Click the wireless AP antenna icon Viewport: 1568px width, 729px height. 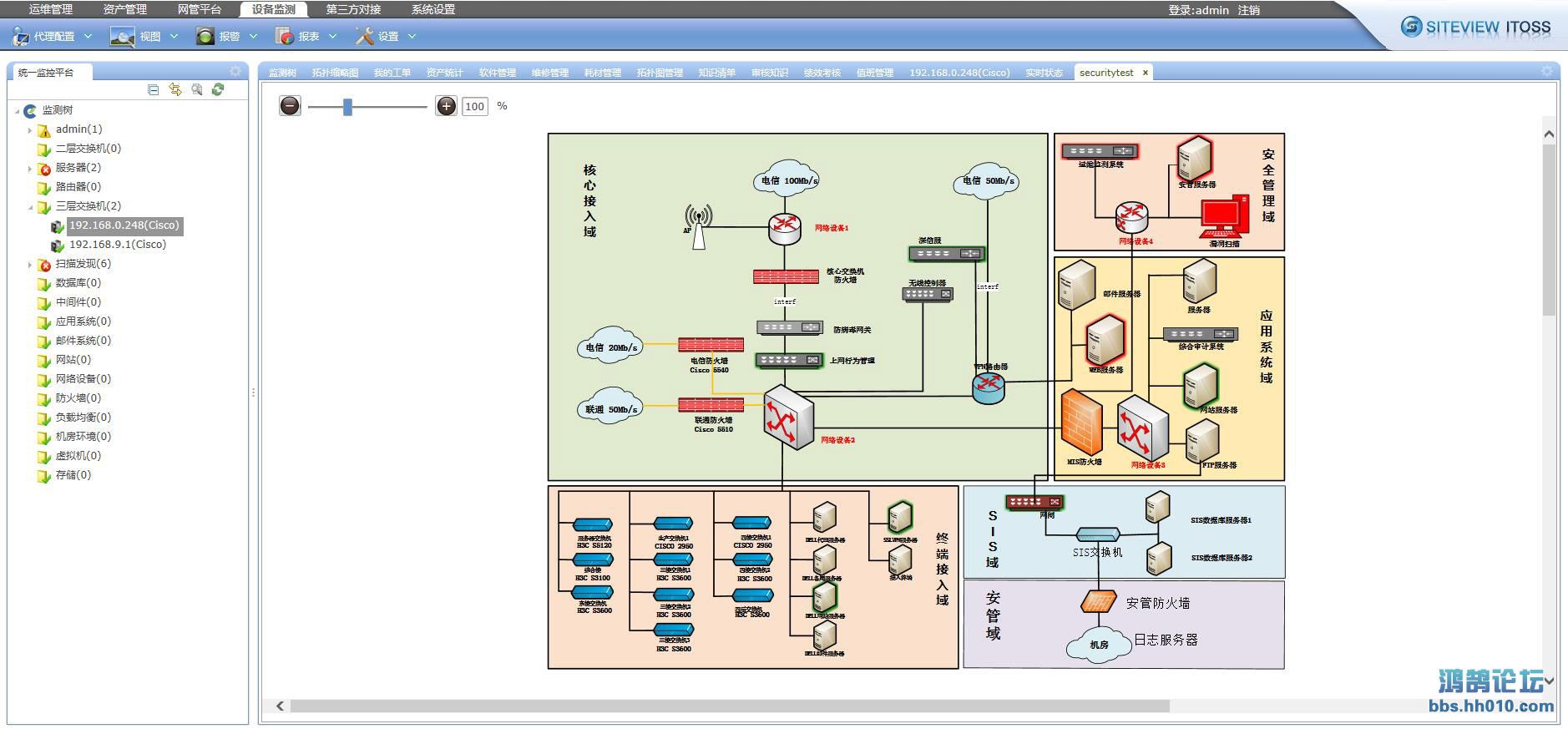[698, 226]
